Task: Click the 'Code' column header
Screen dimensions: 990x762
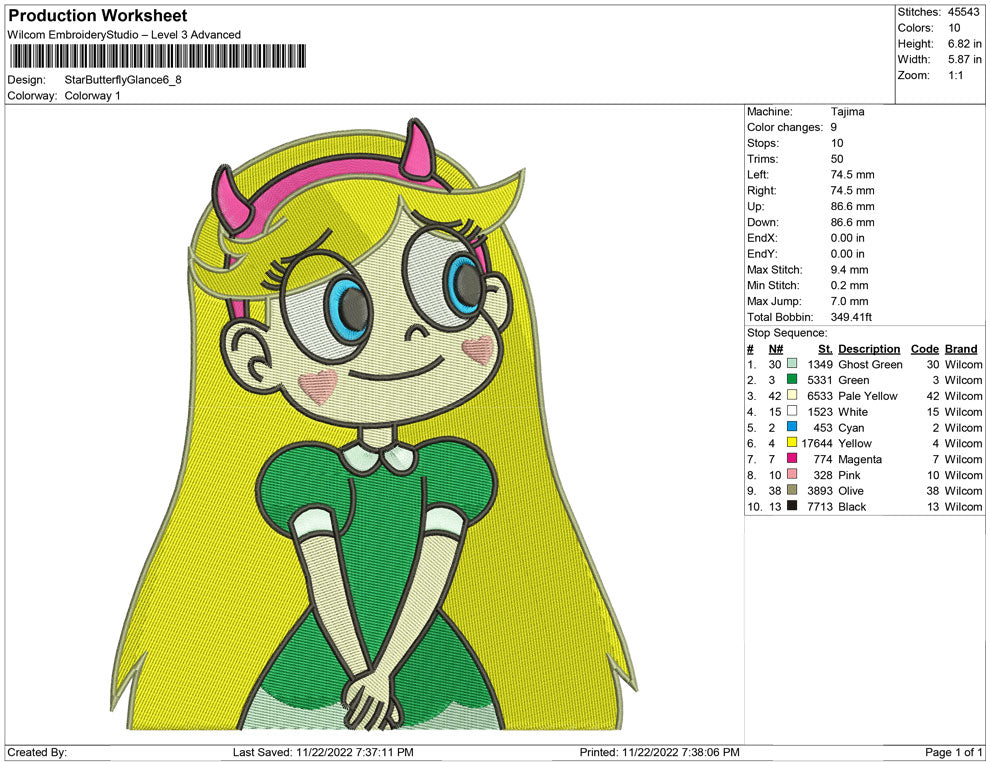Action: click(x=925, y=349)
